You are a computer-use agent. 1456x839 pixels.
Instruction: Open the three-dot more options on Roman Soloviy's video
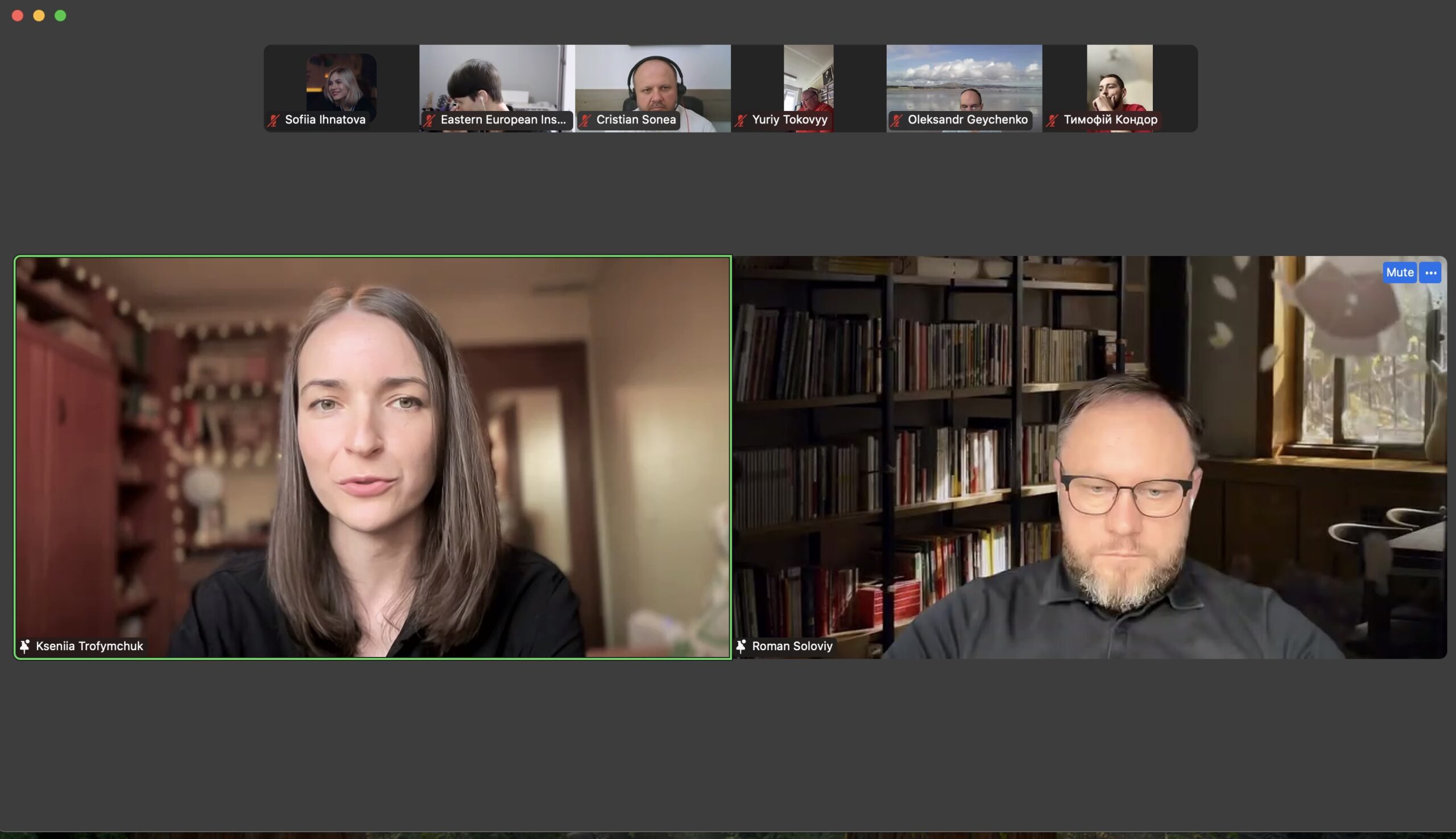point(1430,272)
